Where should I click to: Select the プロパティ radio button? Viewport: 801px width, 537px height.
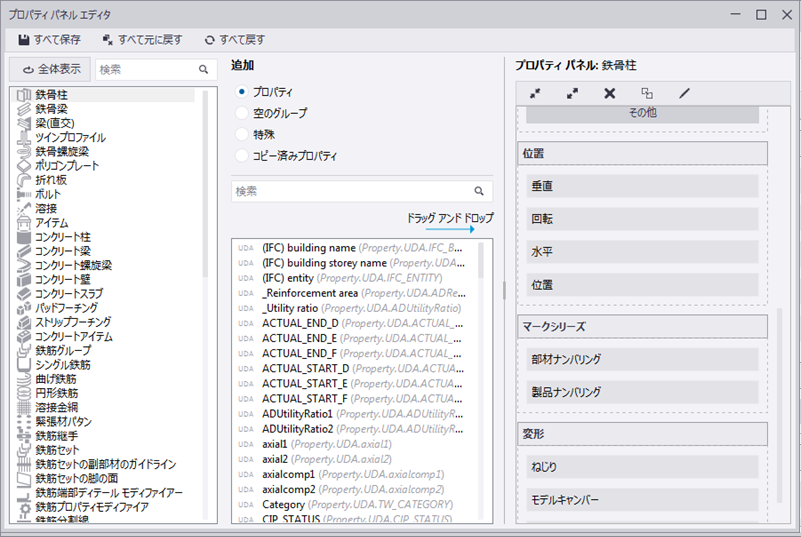point(241,91)
